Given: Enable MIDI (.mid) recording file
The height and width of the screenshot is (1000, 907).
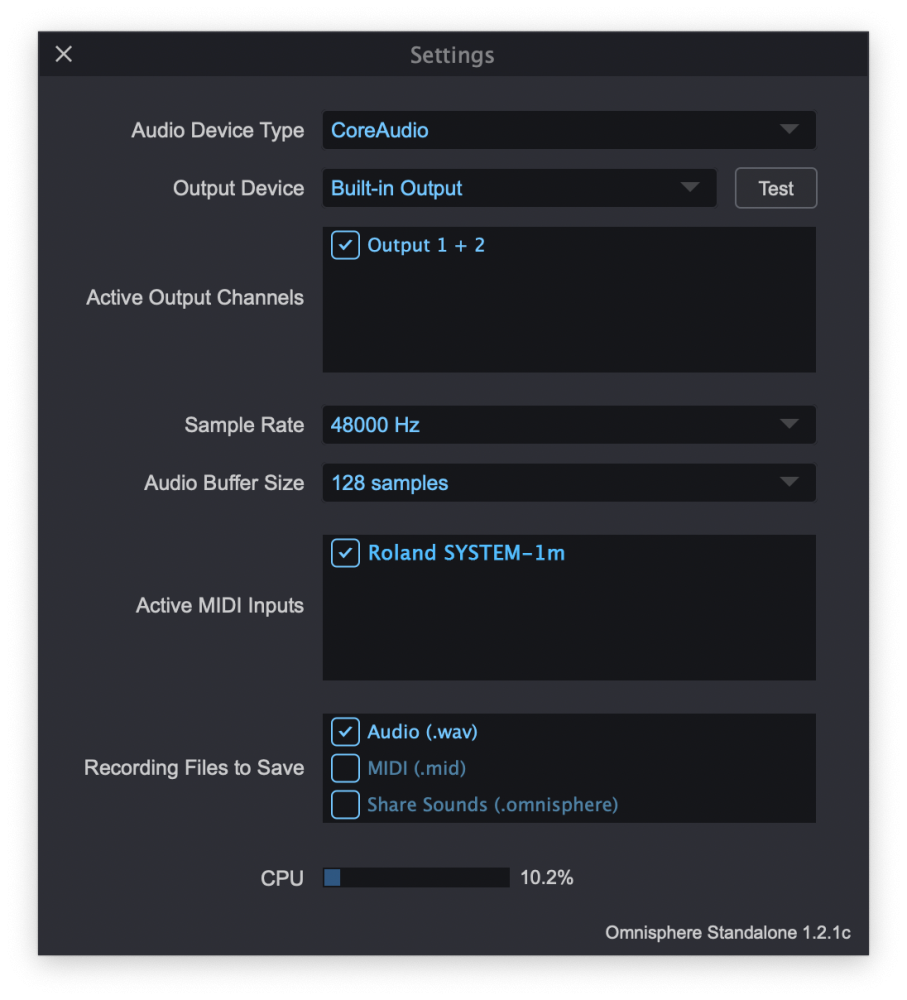Looking at the screenshot, I should coord(346,768).
